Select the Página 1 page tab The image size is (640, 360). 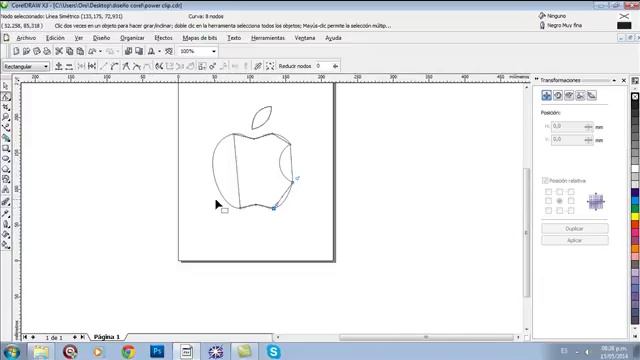107,337
